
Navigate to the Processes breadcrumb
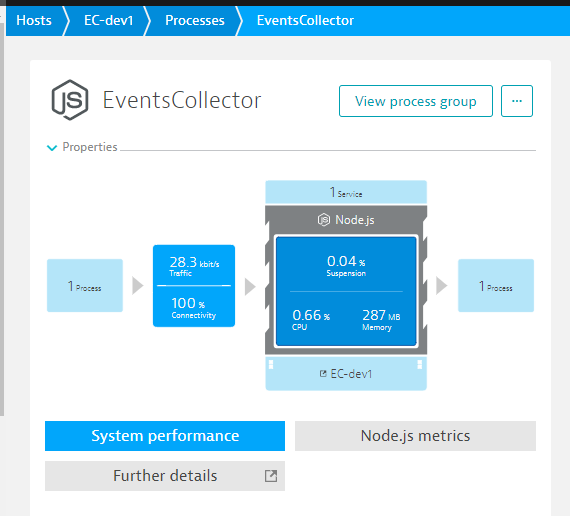click(194, 20)
